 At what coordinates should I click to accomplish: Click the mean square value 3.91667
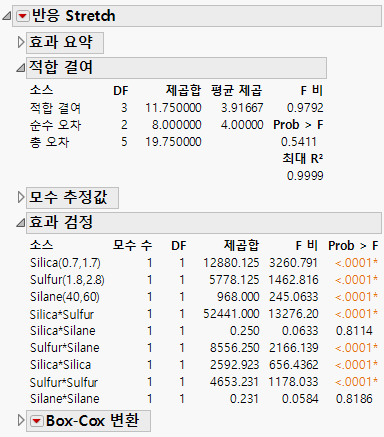[x=242, y=108]
